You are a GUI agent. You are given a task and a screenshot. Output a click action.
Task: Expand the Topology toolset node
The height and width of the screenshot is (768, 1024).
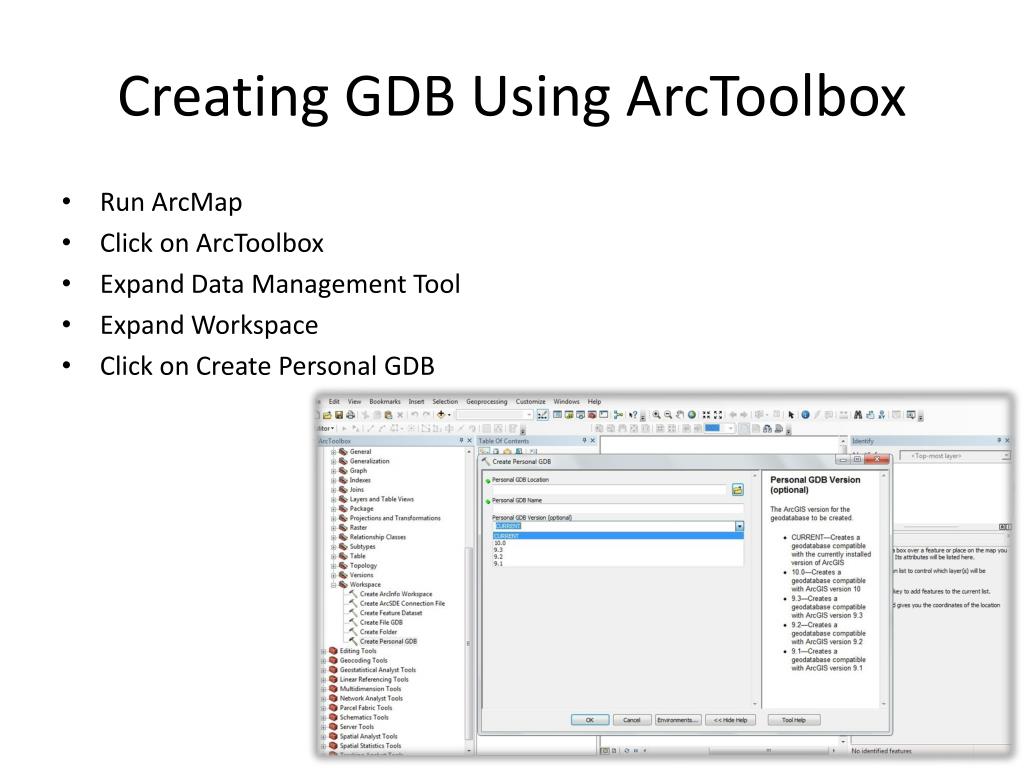(x=333, y=566)
